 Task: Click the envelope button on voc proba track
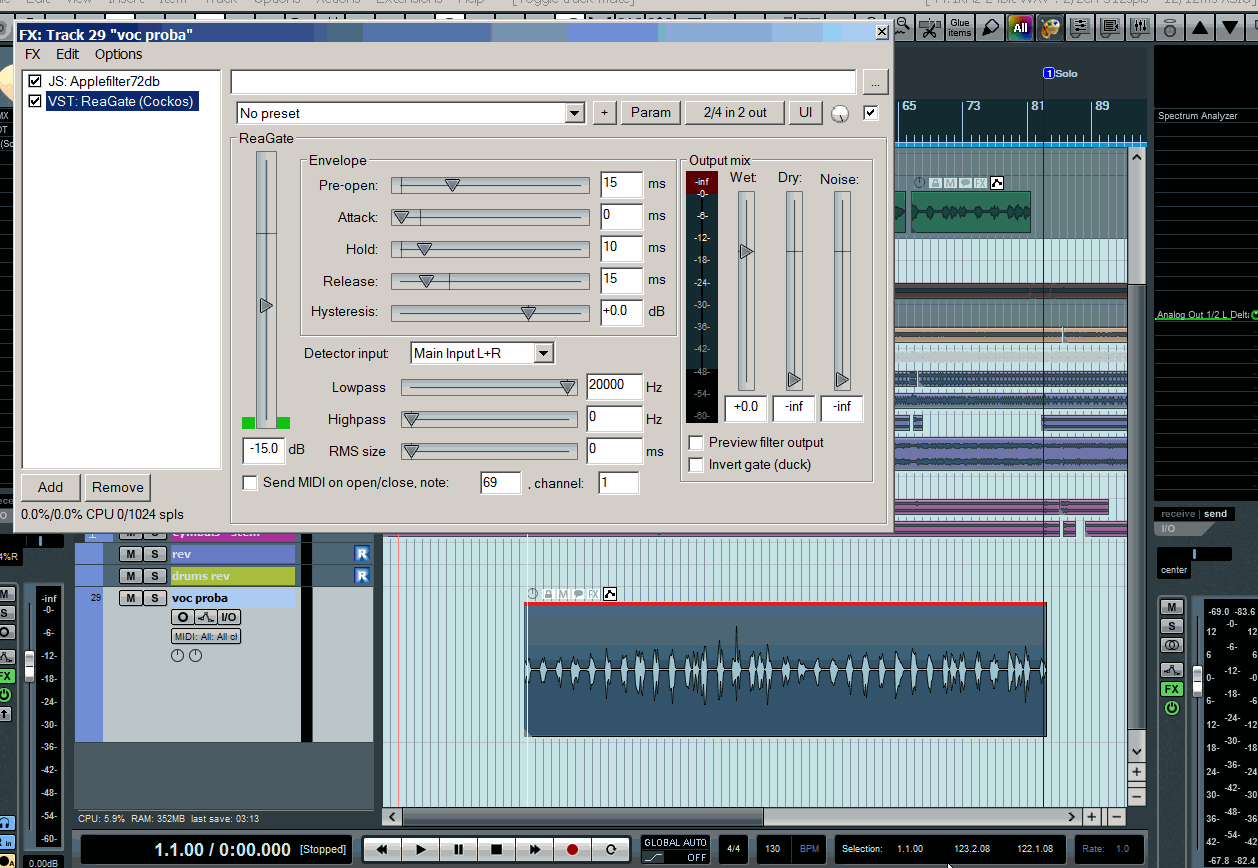click(x=206, y=617)
